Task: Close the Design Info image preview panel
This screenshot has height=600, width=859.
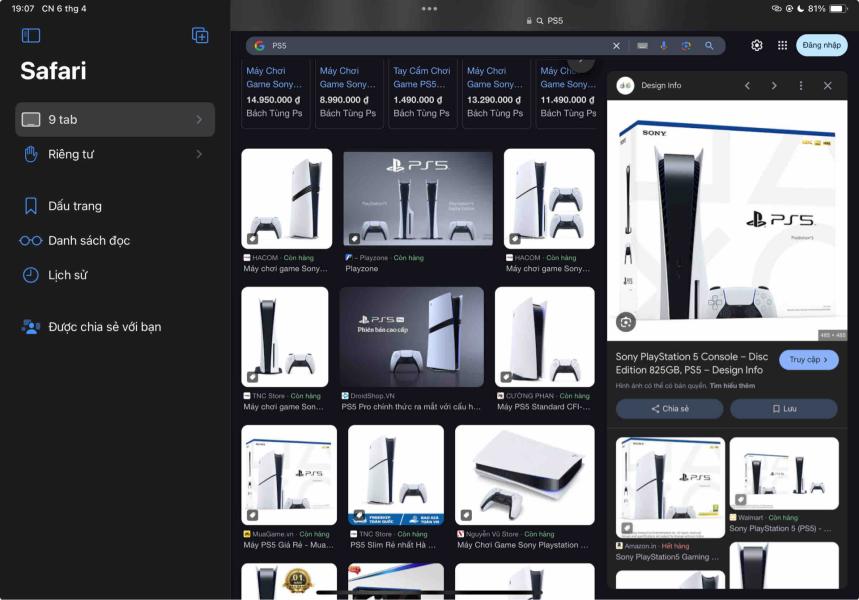Action: click(828, 85)
